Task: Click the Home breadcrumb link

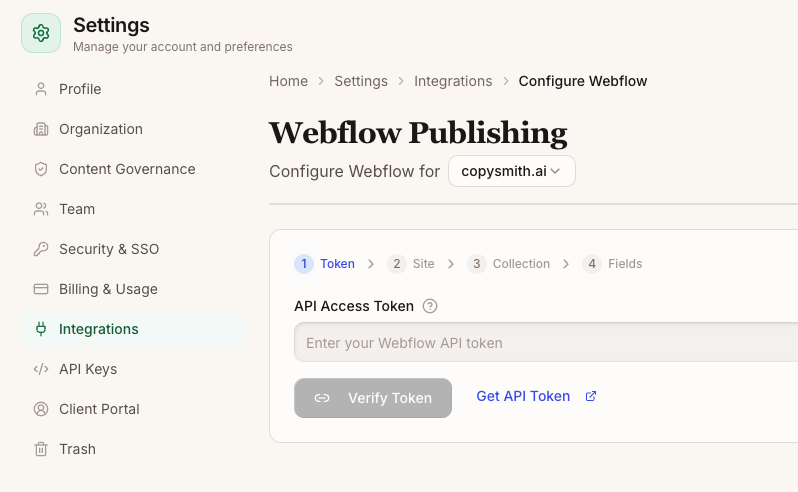Action: [288, 81]
